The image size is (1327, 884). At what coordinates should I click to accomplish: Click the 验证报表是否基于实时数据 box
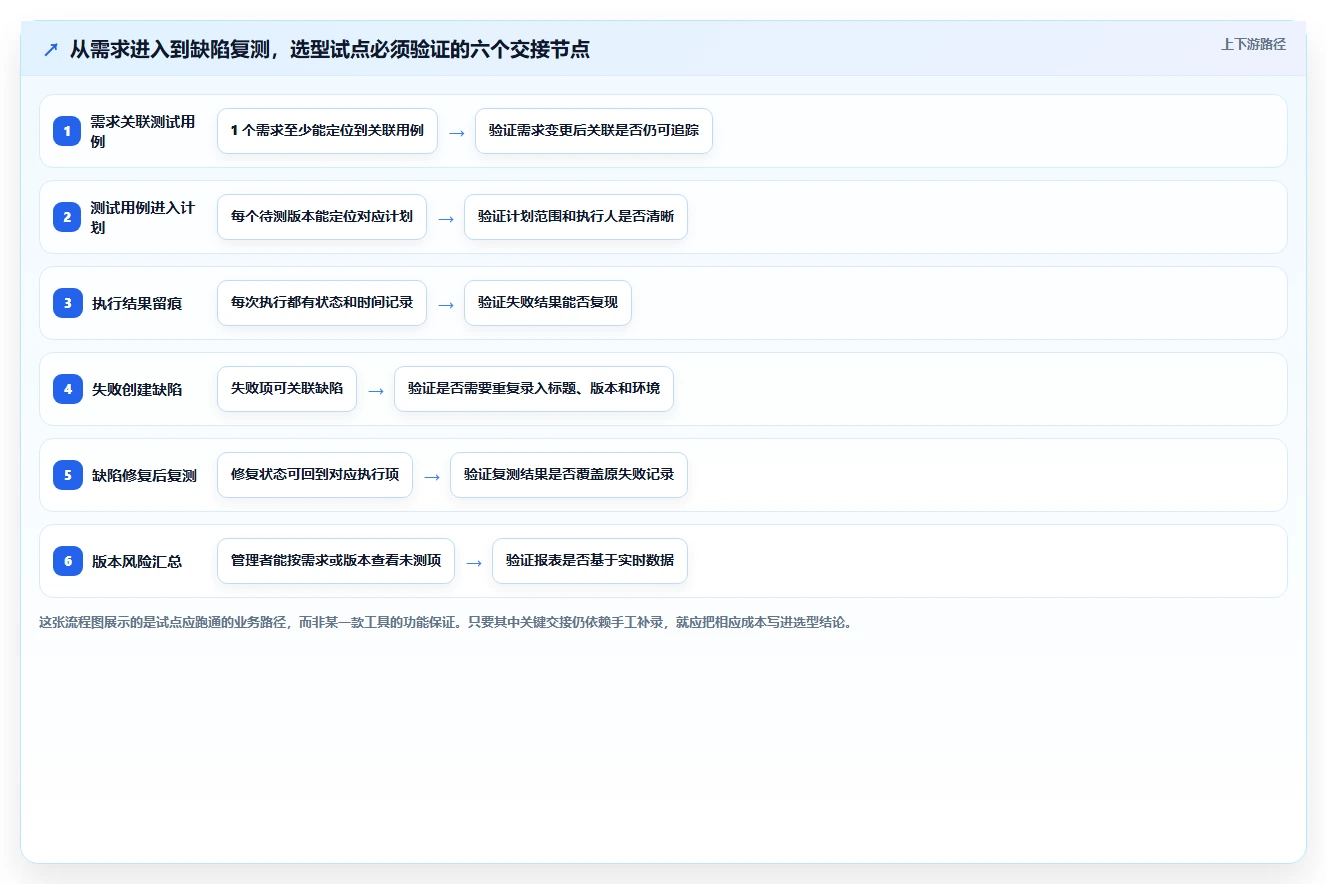[590, 561]
